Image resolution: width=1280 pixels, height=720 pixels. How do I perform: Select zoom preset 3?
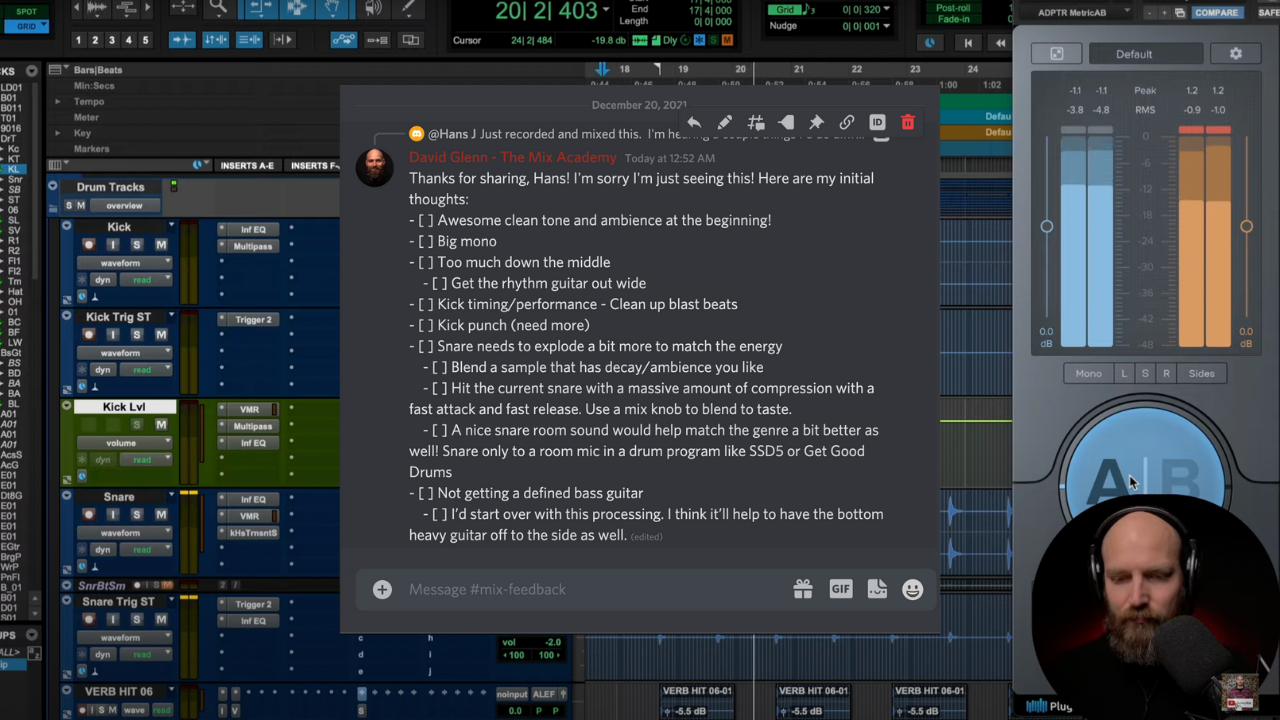[112, 40]
